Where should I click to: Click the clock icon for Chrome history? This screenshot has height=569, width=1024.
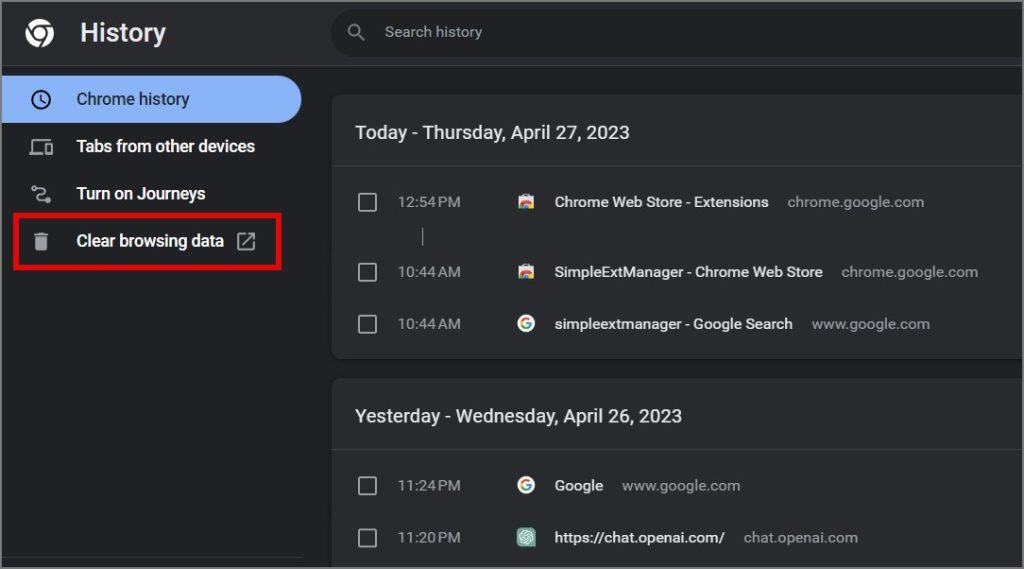(x=41, y=99)
